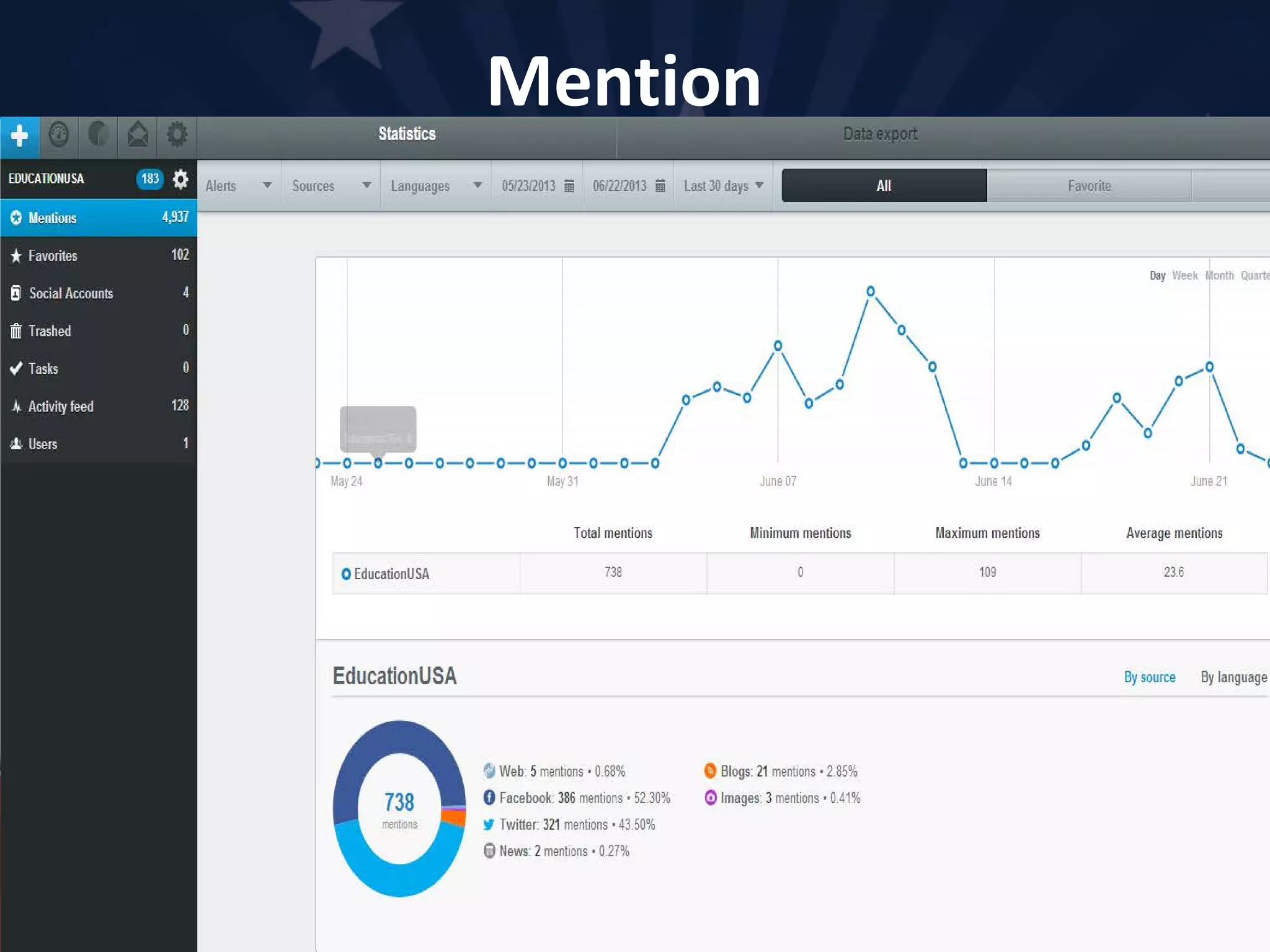This screenshot has height=952, width=1270.
Task: Select the All mentions filter
Action: [x=884, y=186]
